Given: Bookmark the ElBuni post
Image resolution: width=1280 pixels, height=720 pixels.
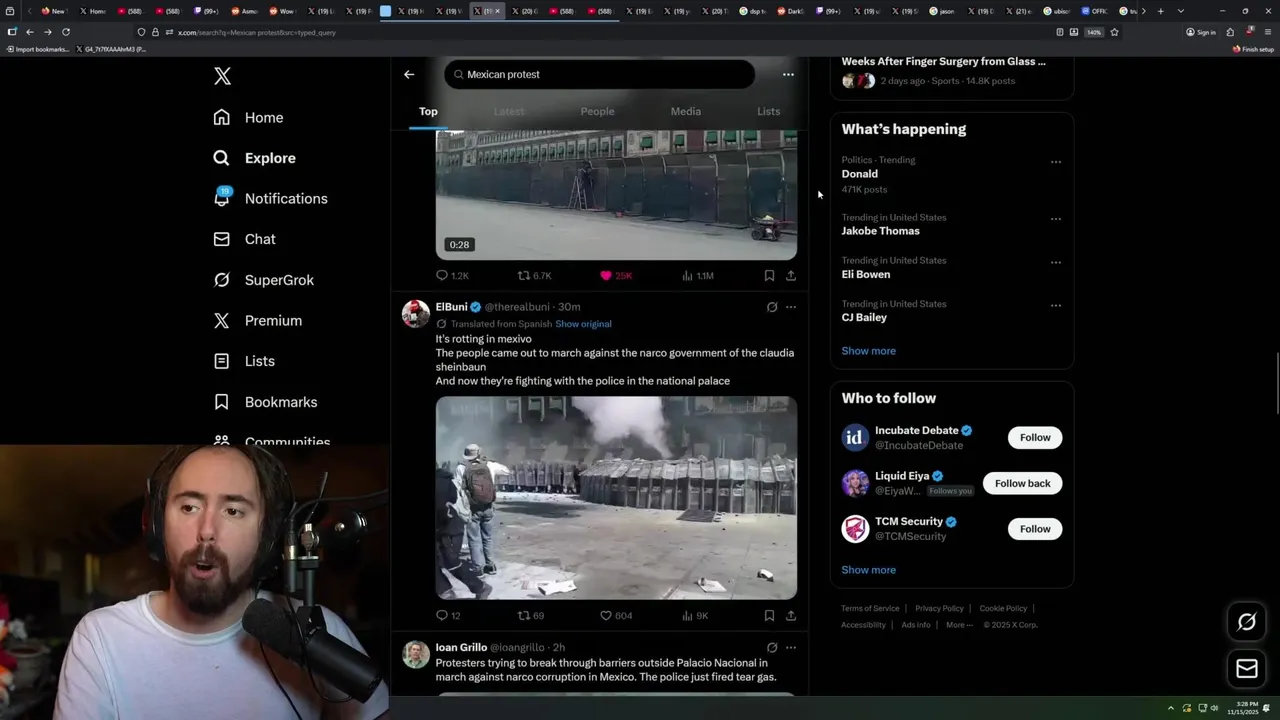Looking at the screenshot, I should click(x=769, y=616).
